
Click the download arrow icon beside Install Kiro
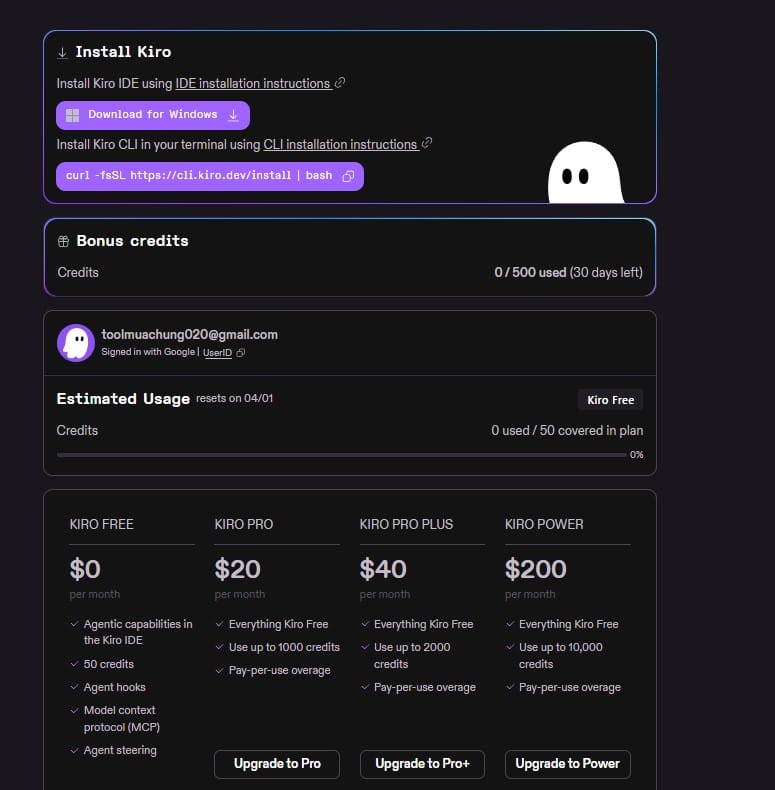coord(62,52)
